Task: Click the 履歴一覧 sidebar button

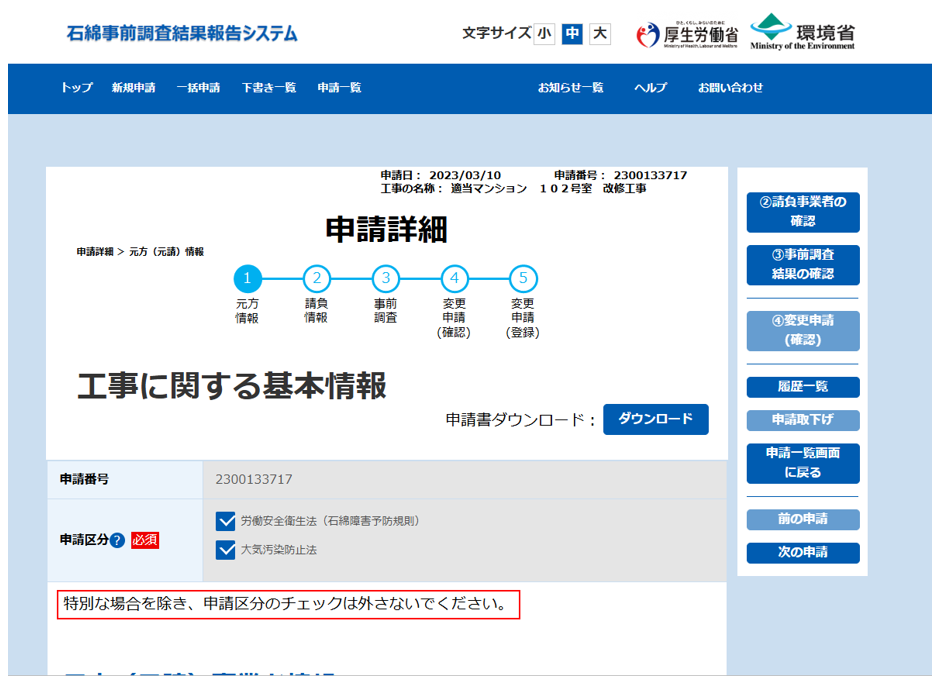Action: (802, 387)
